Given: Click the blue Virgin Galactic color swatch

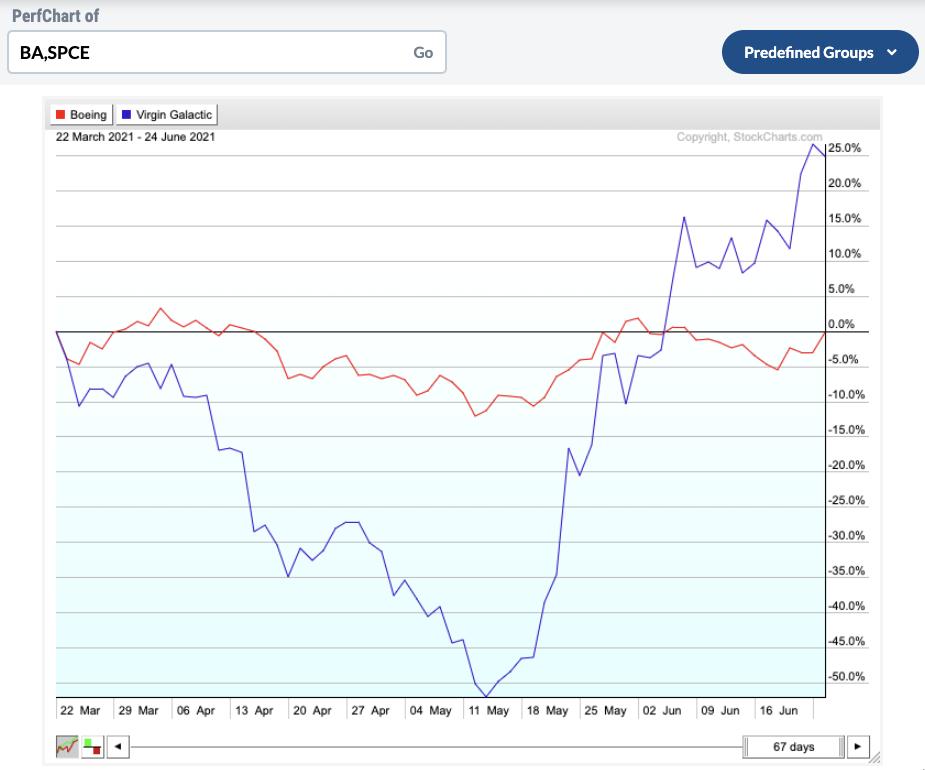Looking at the screenshot, I should tap(126, 115).
